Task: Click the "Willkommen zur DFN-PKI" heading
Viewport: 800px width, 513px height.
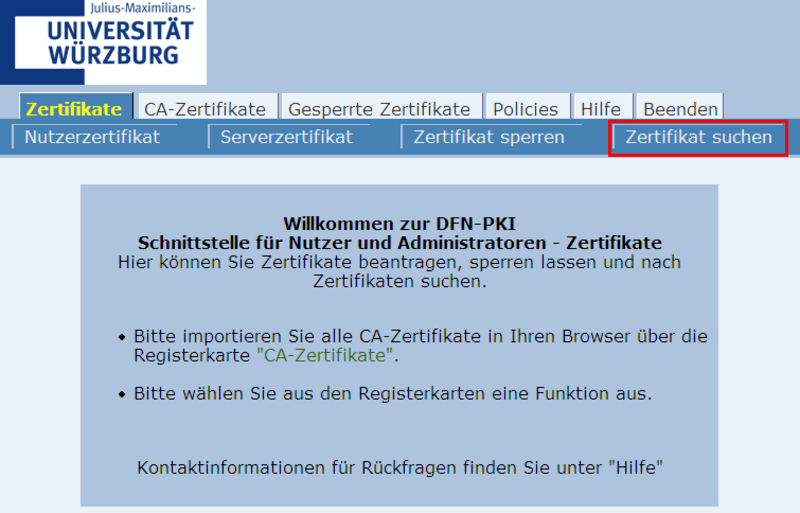Action: coord(400,224)
